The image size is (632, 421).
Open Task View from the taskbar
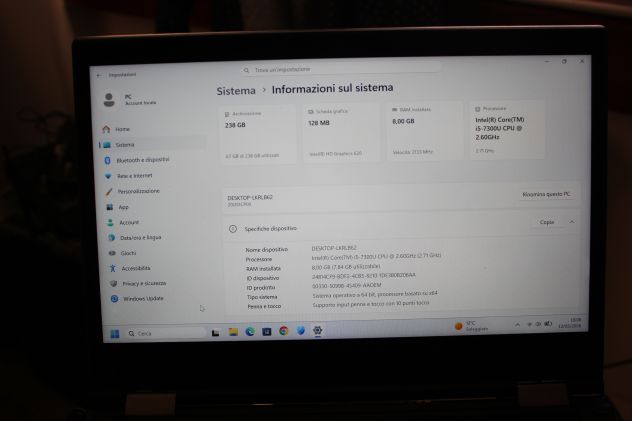pos(216,333)
